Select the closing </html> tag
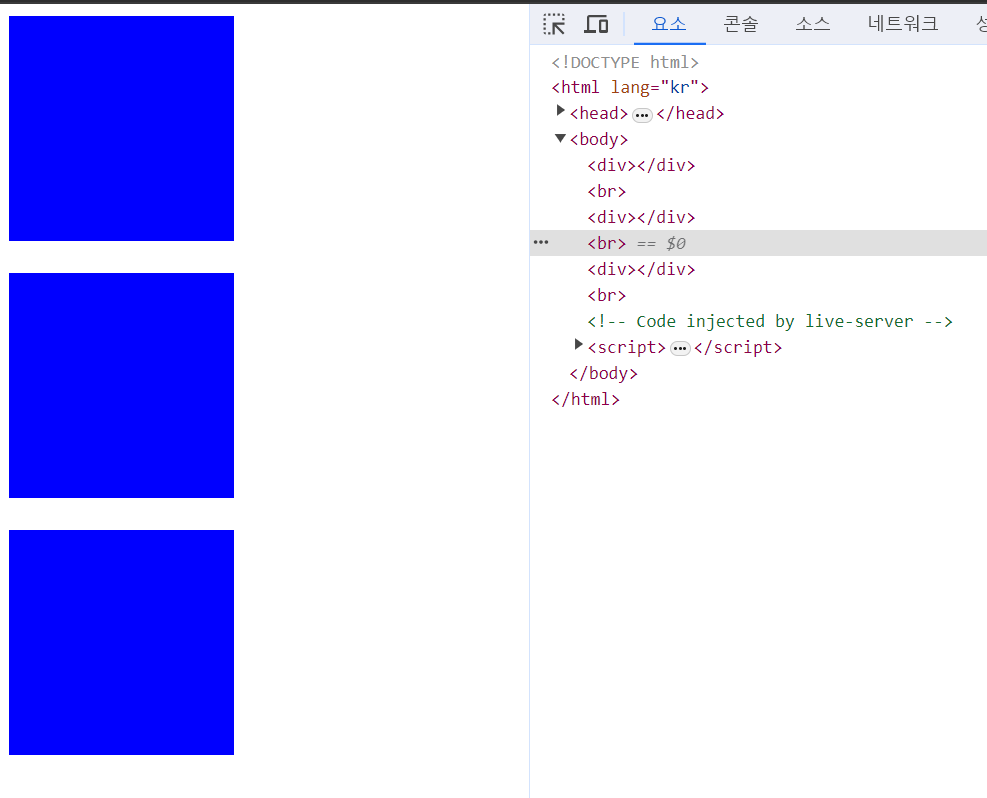 [x=585, y=400]
